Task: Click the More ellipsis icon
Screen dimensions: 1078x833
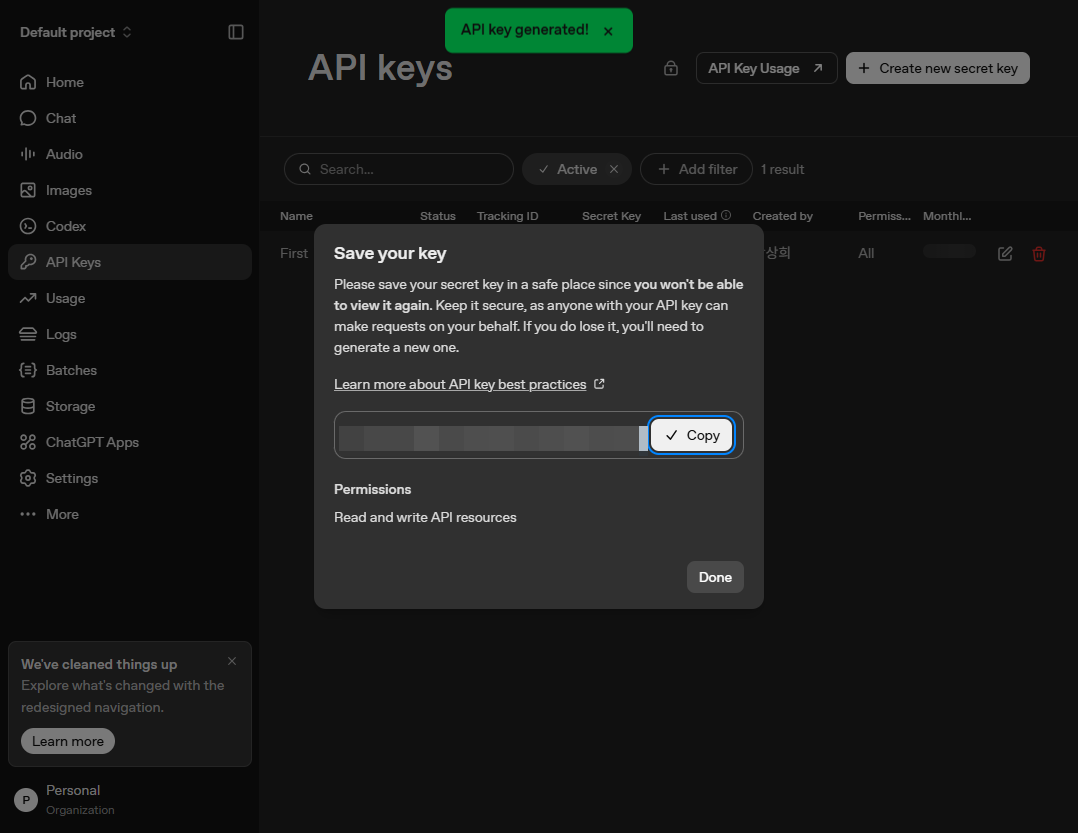Action: click(28, 514)
